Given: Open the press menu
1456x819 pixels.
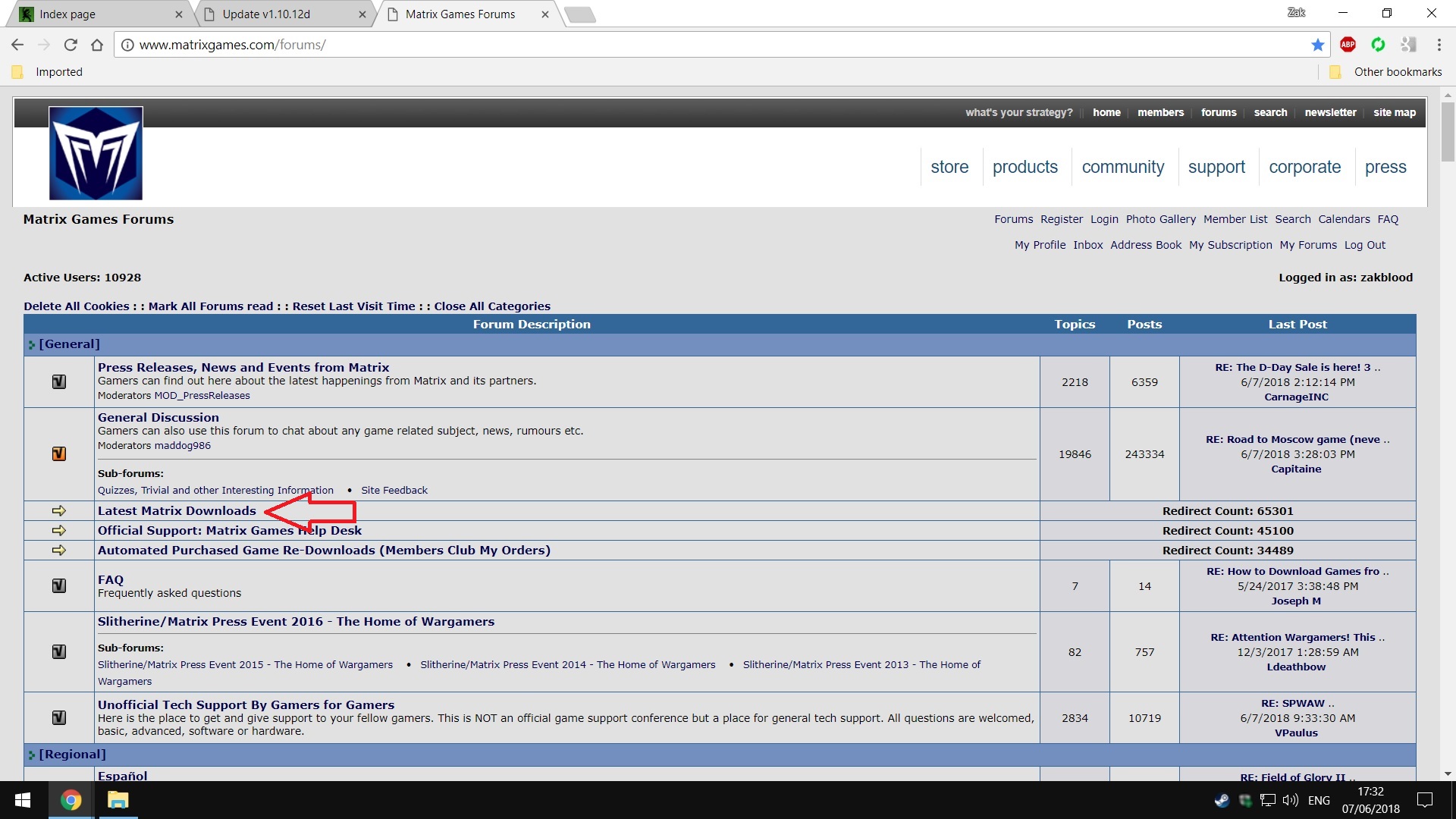Looking at the screenshot, I should [1385, 167].
